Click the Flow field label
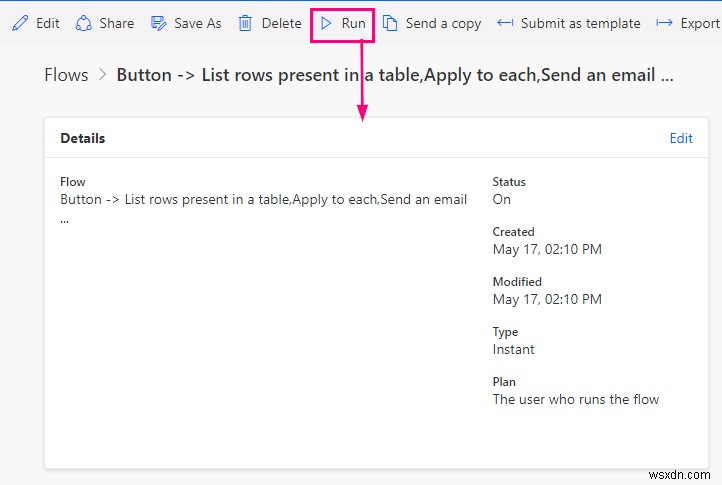This screenshot has height=485, width=722. coord(73,182)
